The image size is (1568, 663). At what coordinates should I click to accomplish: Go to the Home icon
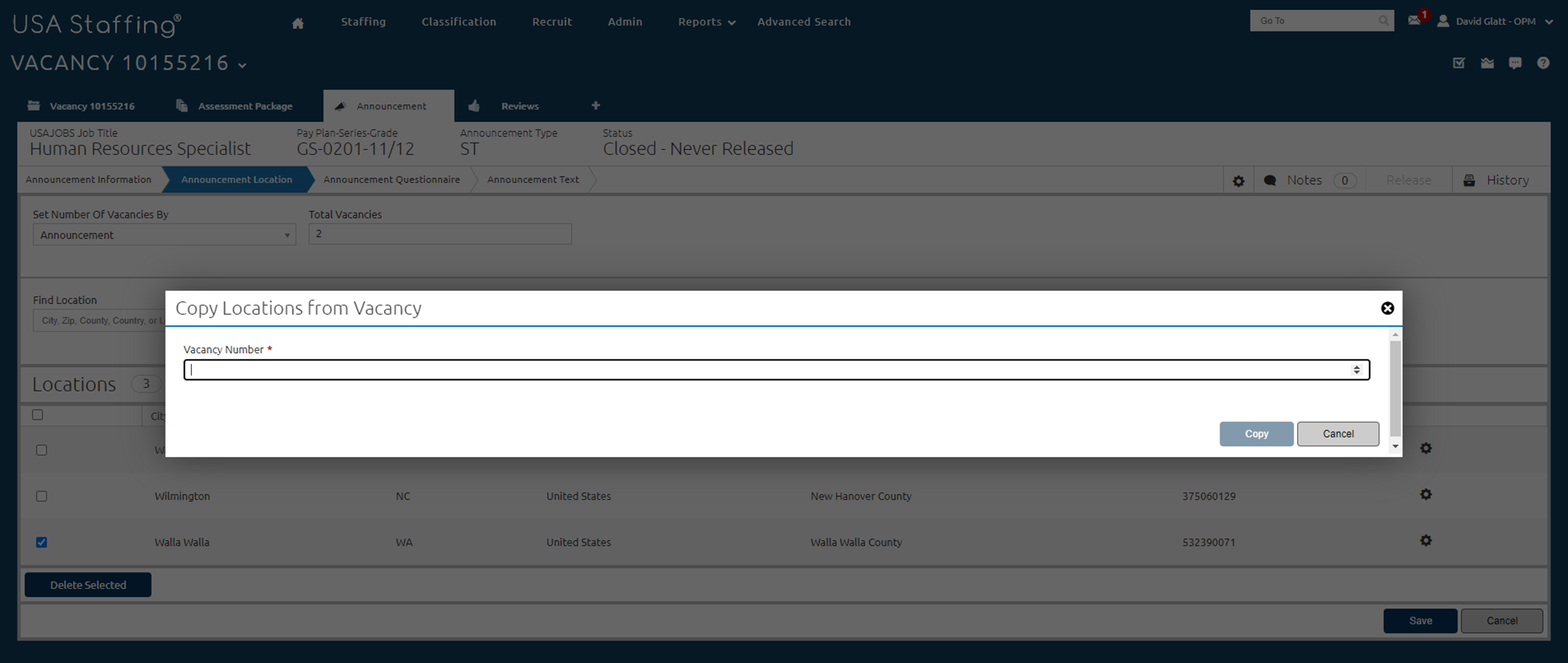pyautogui.click(x=298, y=23)
